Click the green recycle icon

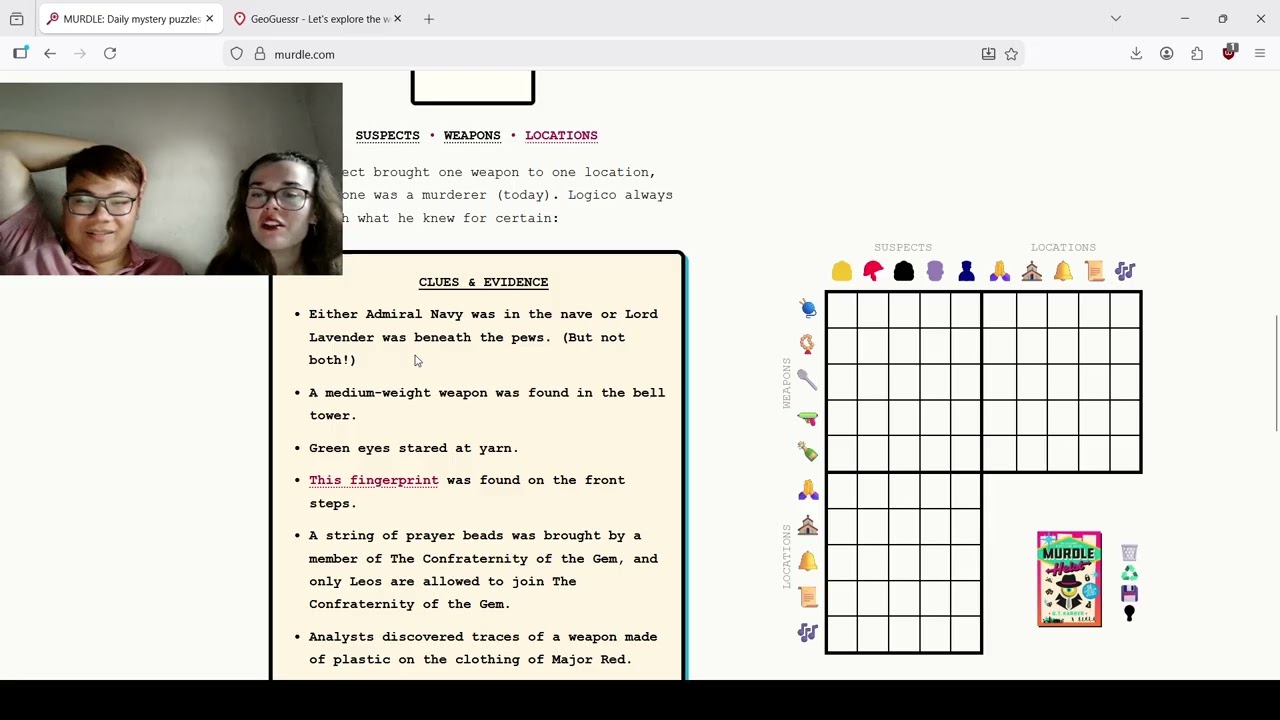pyautogui.click(x=1129, y=573)
